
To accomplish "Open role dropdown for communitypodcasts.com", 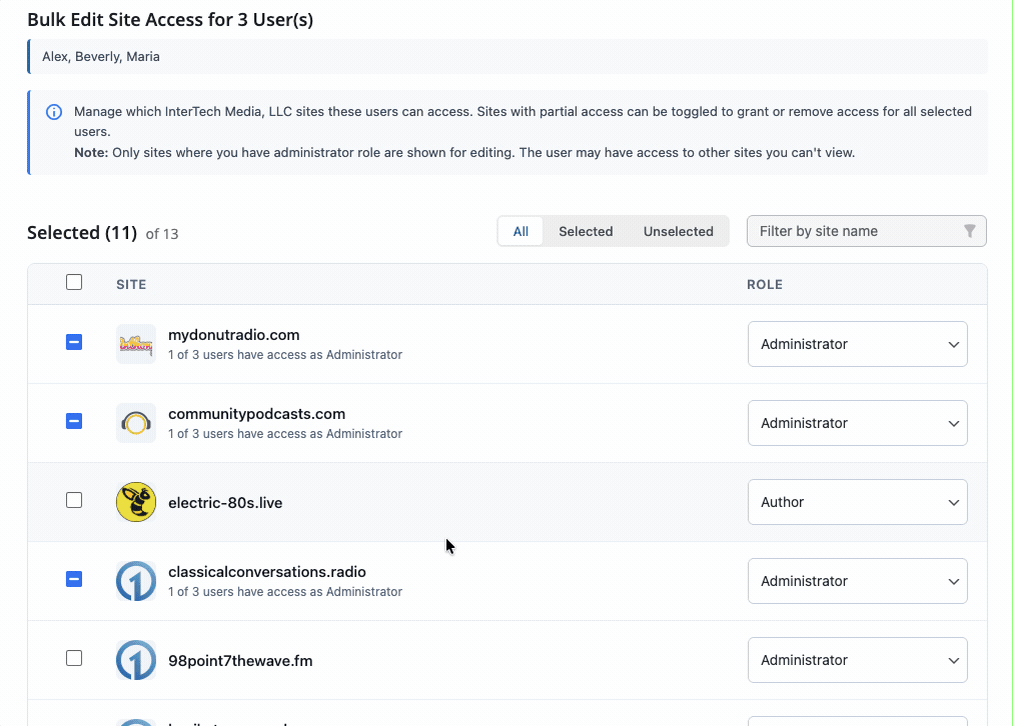I will 857,423.
